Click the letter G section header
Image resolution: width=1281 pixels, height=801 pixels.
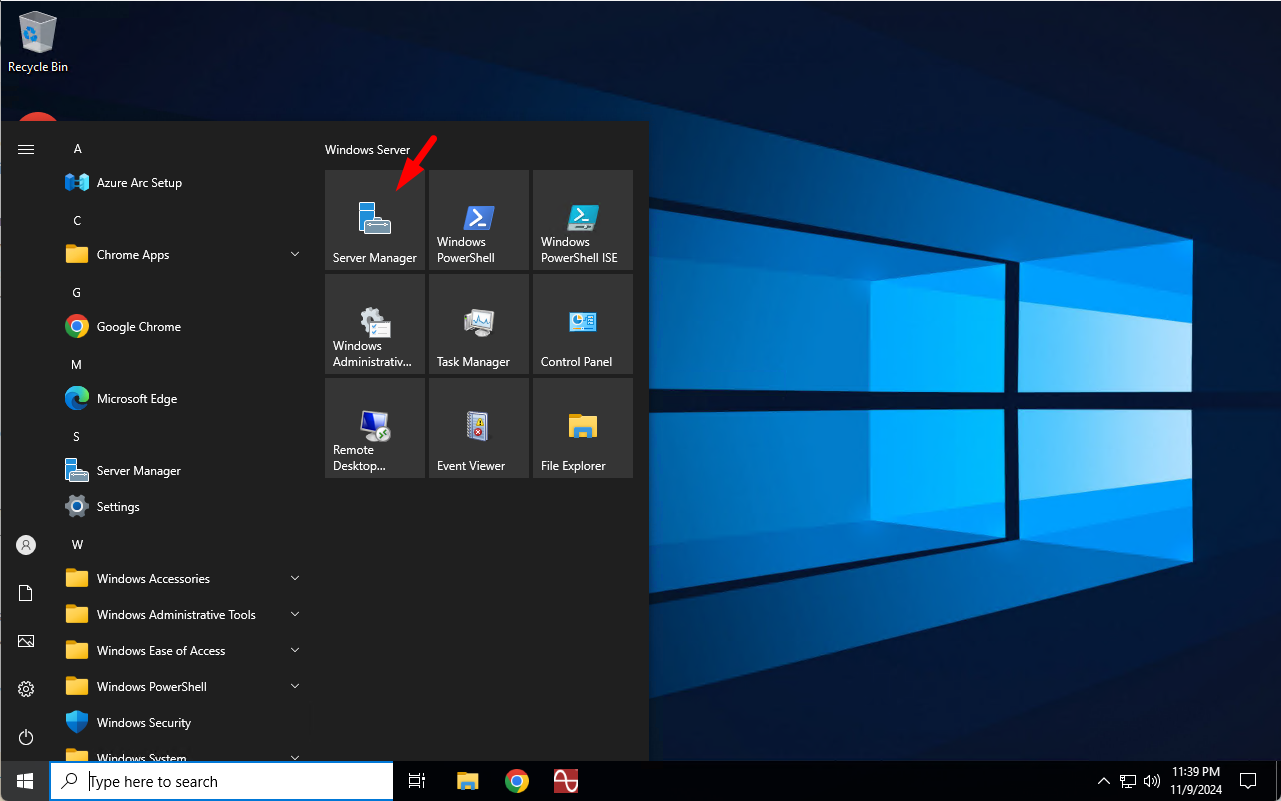point(78,293)
